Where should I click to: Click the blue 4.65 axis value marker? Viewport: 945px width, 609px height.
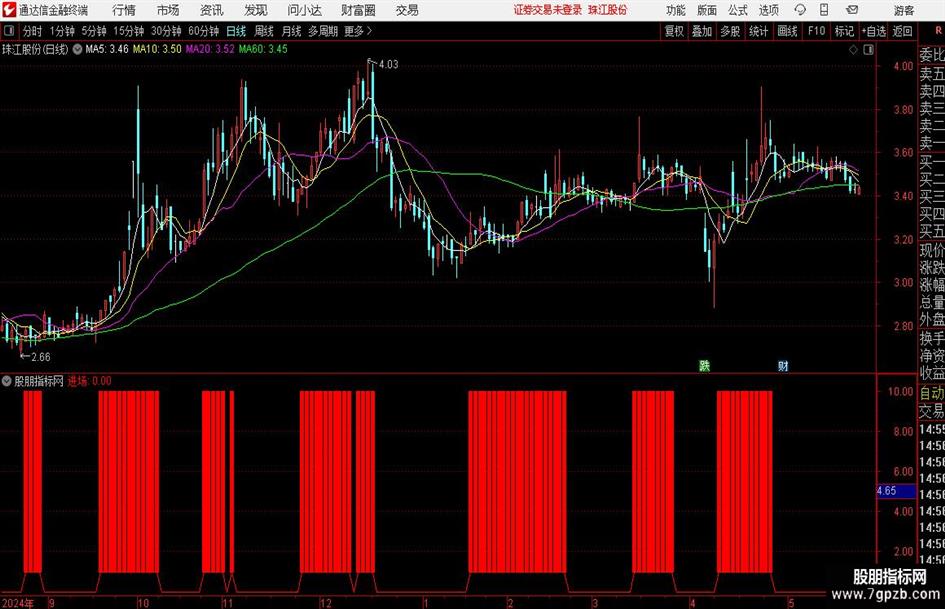896,491
